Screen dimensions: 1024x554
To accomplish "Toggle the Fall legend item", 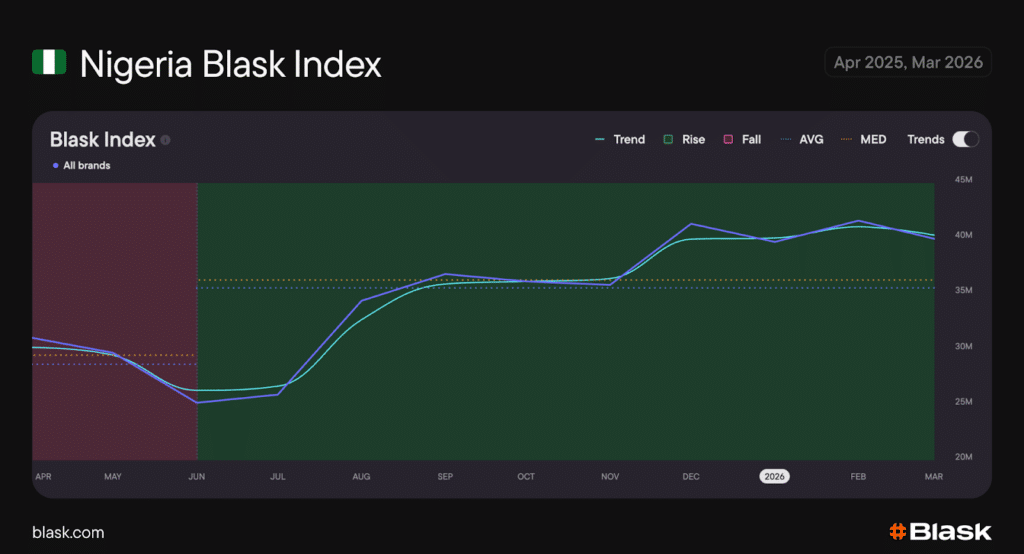I will coord(742,139).
